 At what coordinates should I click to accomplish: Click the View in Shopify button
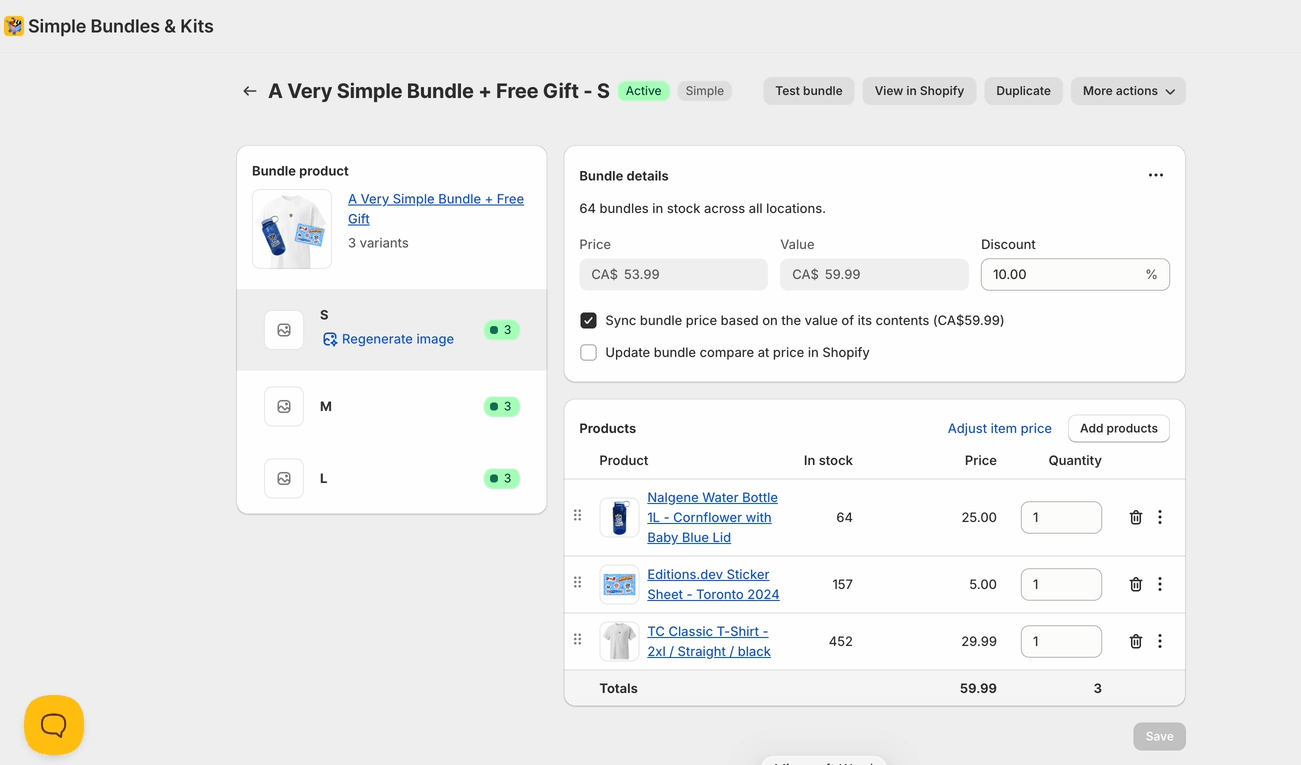point(919,91)
